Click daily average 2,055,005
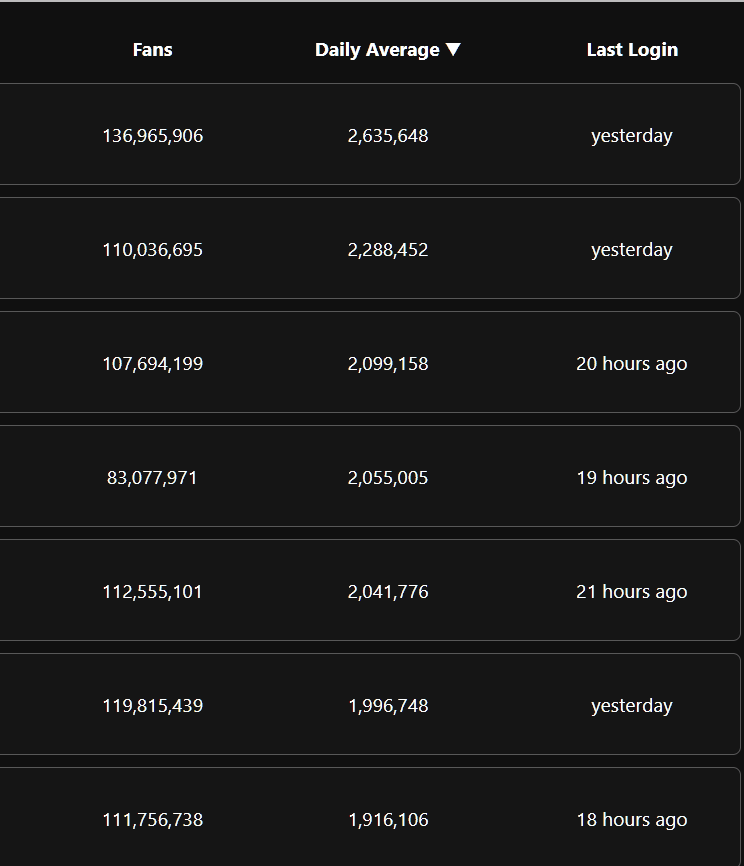 (388, 478)
